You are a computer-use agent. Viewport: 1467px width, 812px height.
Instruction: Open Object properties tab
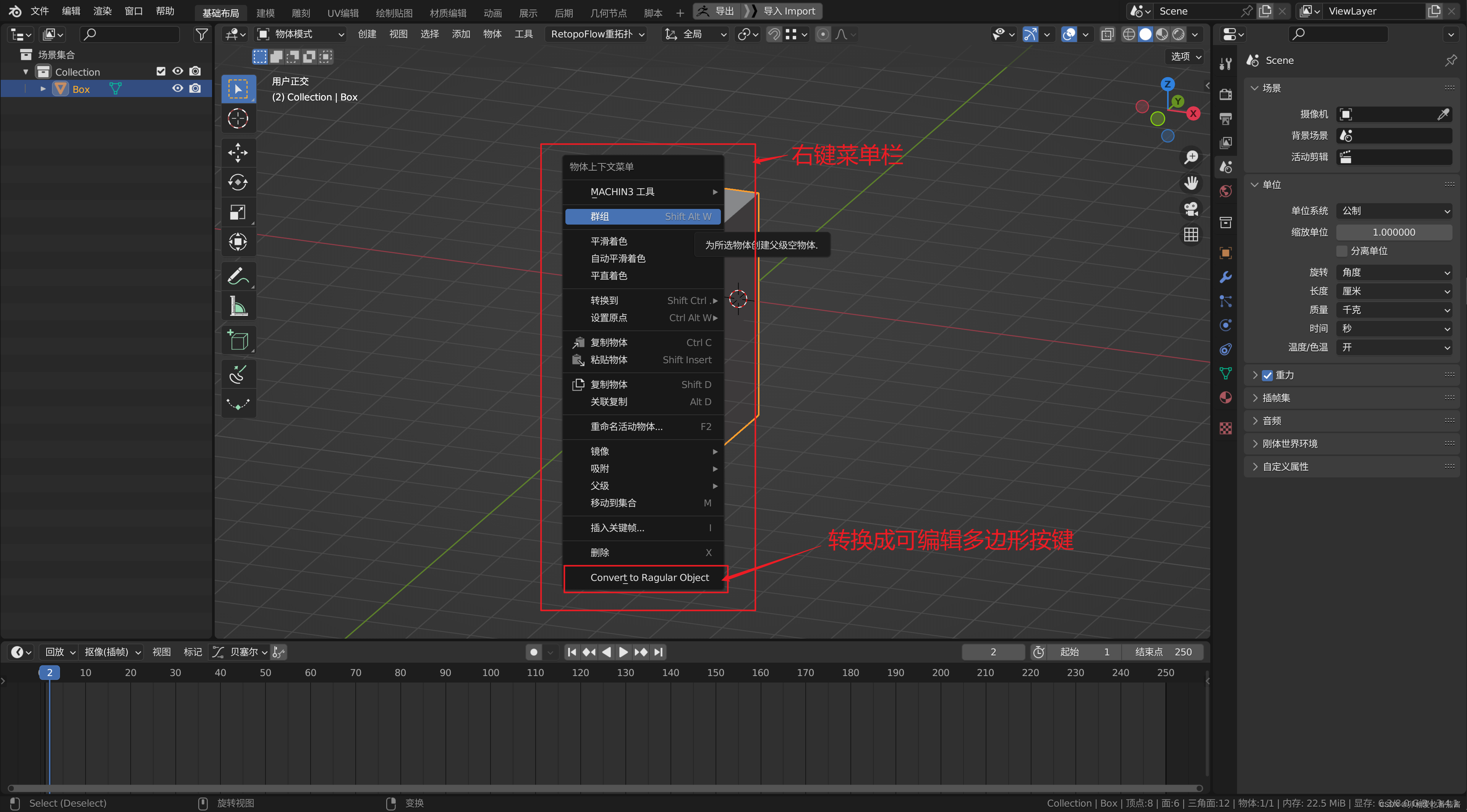[x=1226, y=253]
